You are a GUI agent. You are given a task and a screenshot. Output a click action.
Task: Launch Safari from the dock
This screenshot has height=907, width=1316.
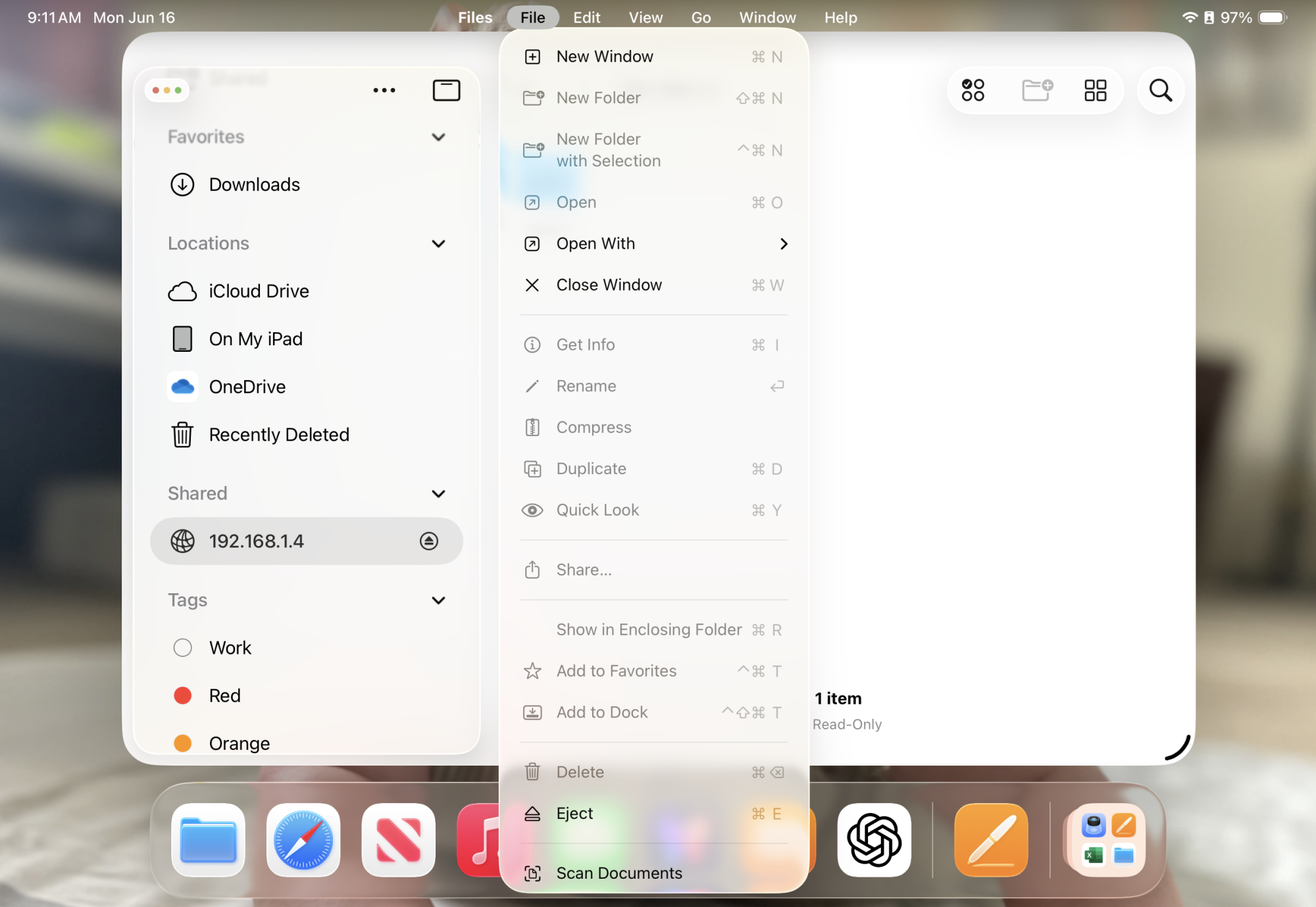[x=303, y=840]
